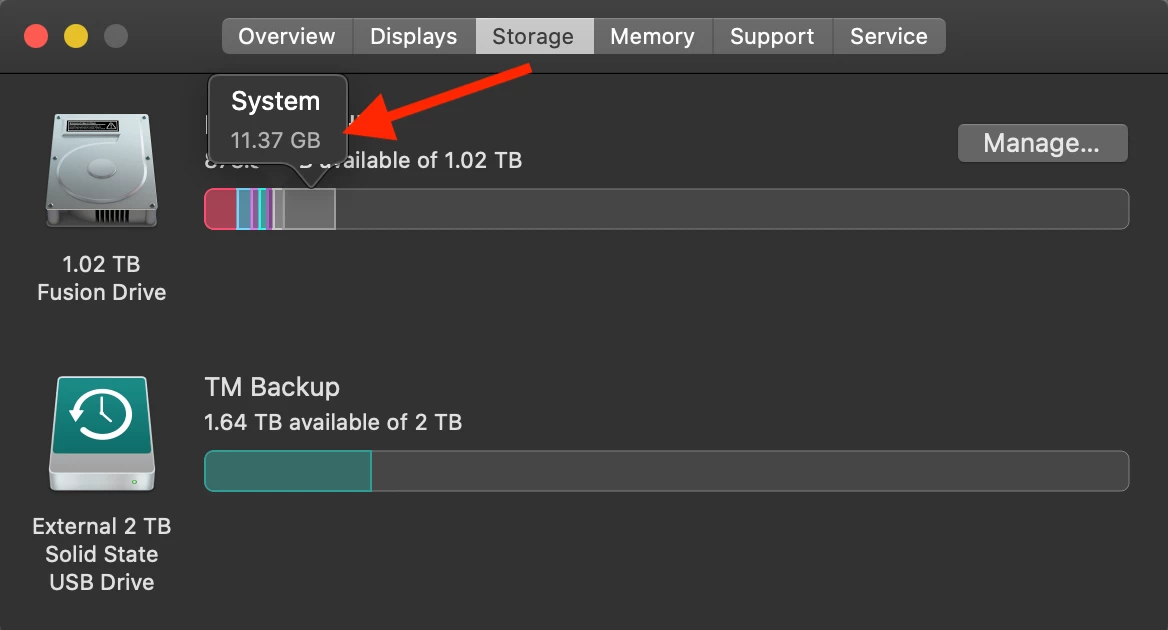Click the gray System segment in storage bar

coord(309,209)
